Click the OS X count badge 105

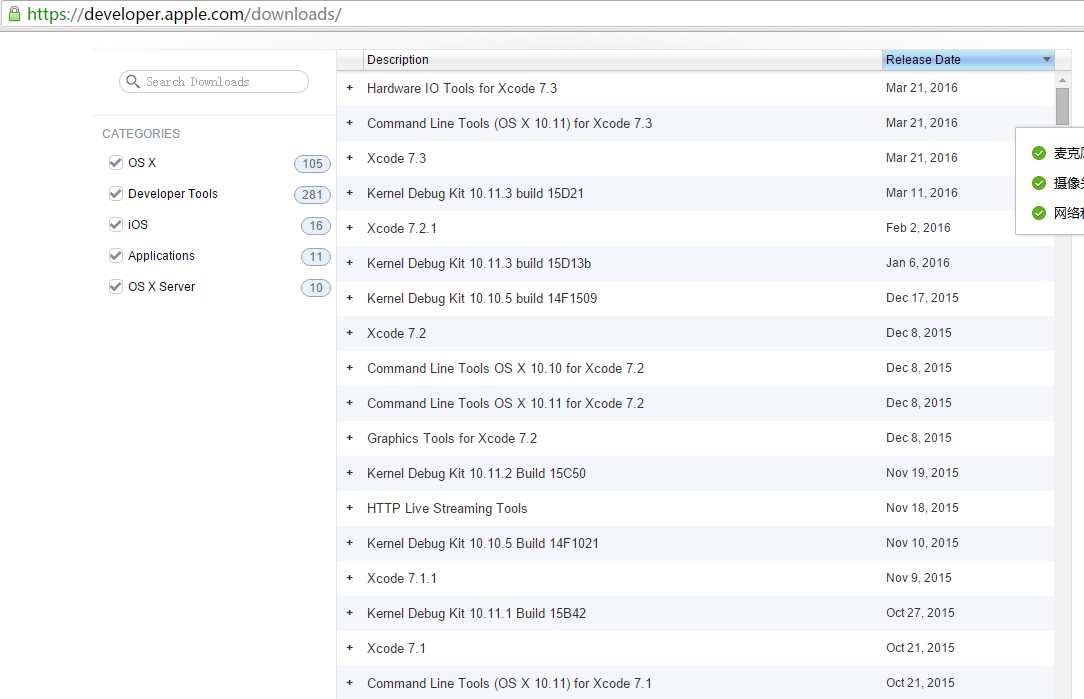click(312, 163)
